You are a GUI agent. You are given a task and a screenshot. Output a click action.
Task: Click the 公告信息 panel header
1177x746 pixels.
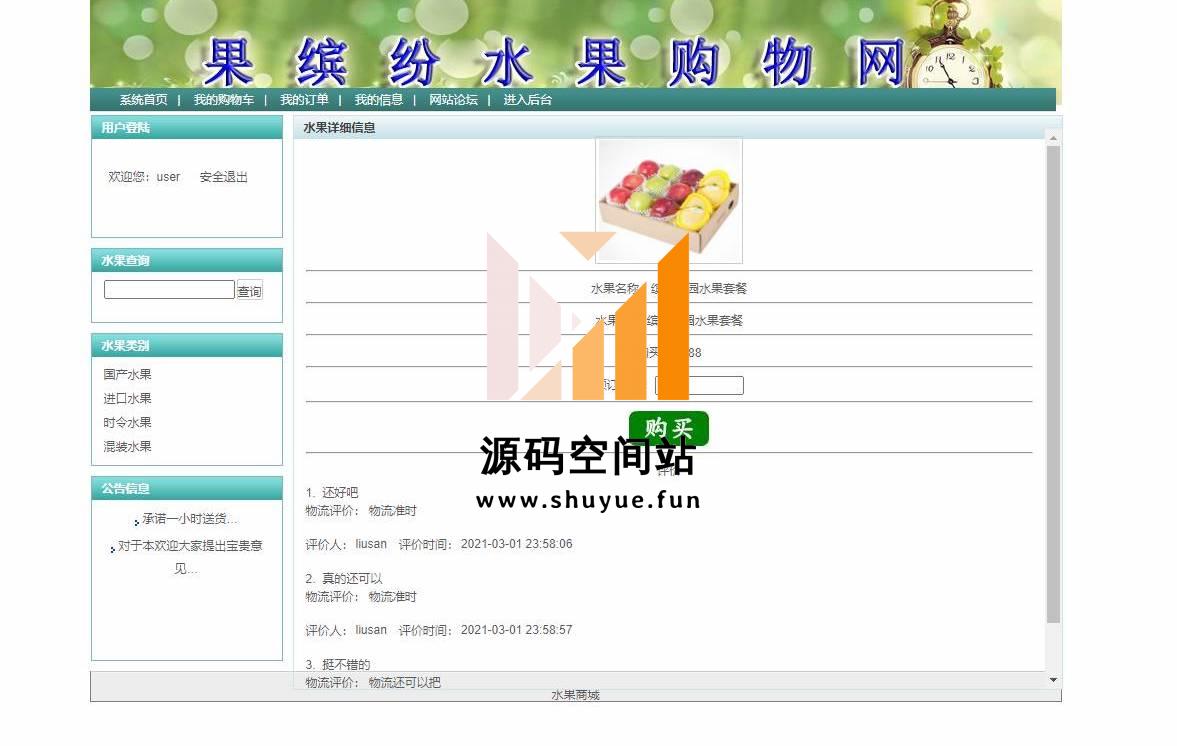[187, 489]
